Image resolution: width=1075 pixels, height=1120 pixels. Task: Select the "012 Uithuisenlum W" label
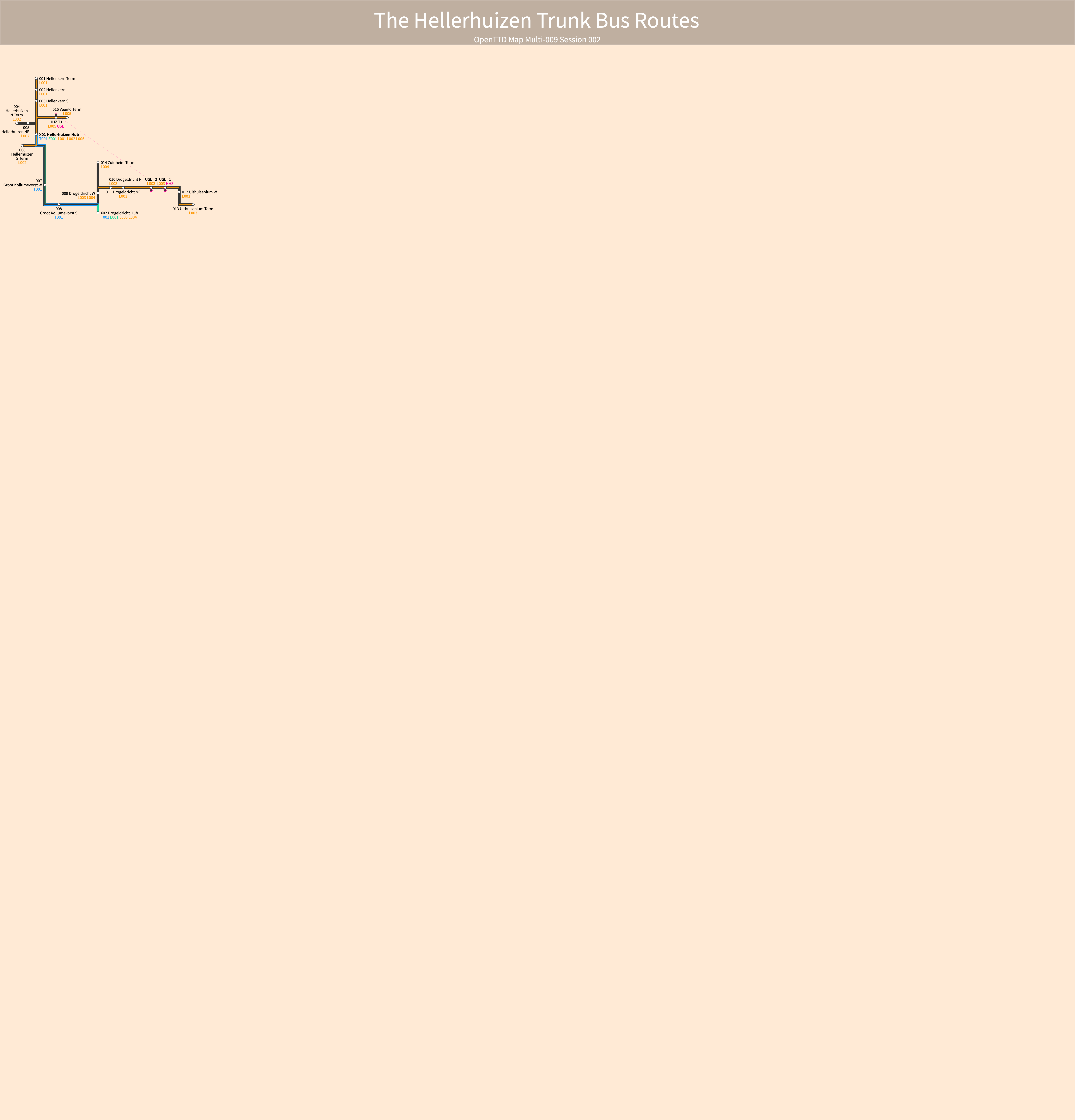[199, 192]
